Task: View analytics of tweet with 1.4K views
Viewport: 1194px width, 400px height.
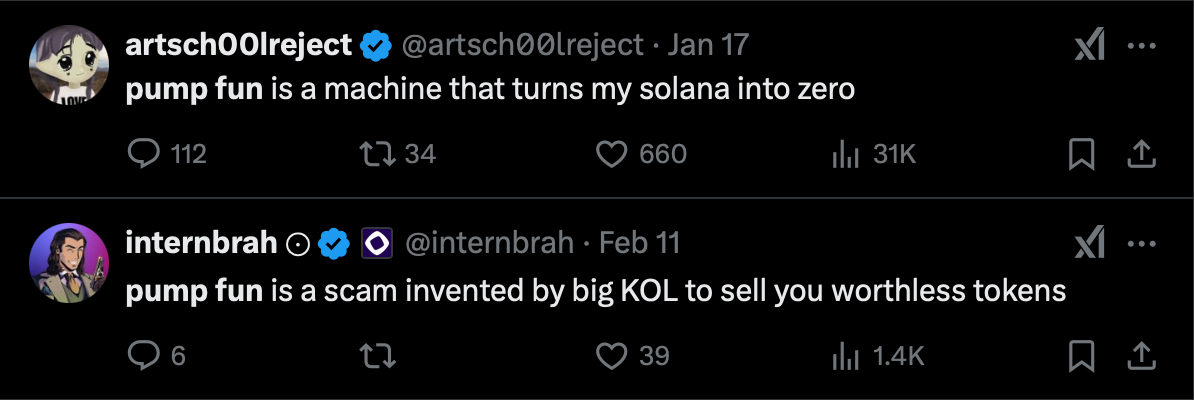Action: 847,355
